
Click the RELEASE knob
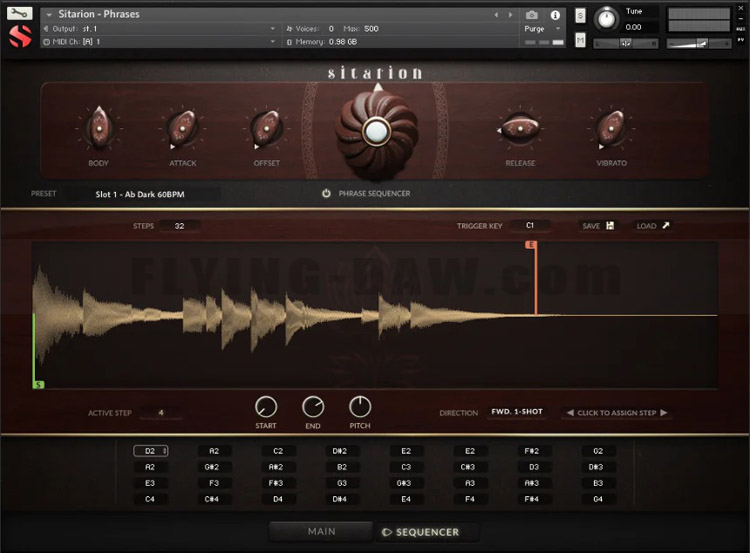(x=520, y=128)
